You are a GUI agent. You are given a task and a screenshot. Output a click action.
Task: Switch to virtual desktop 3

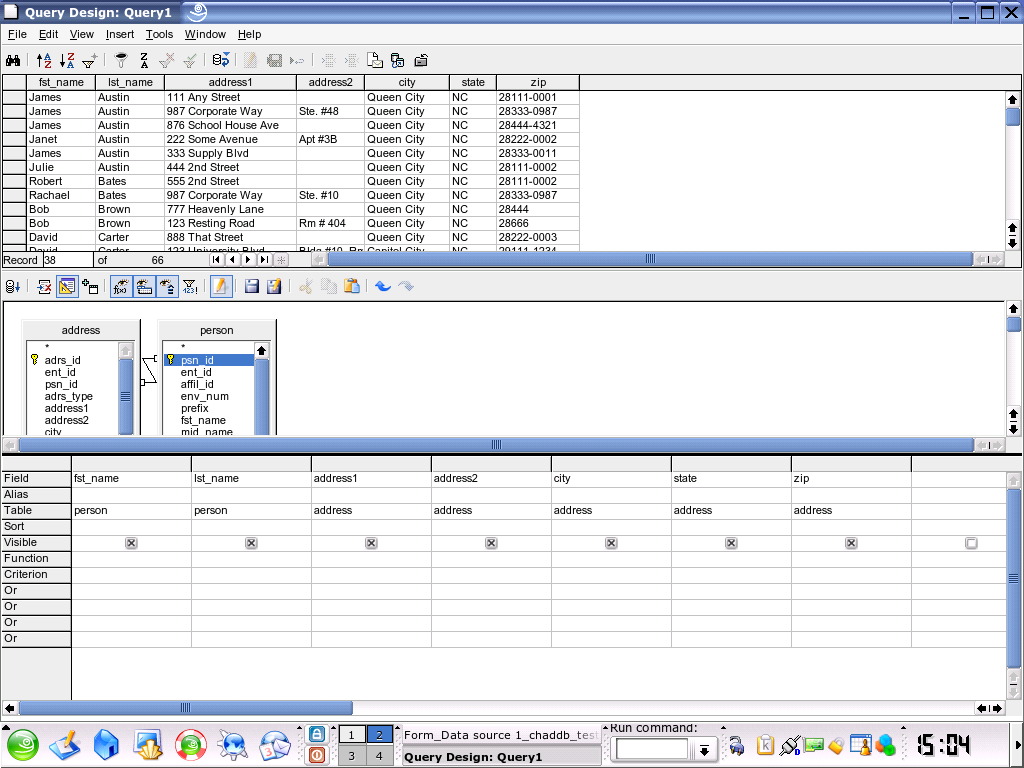(x=351, y=756)
